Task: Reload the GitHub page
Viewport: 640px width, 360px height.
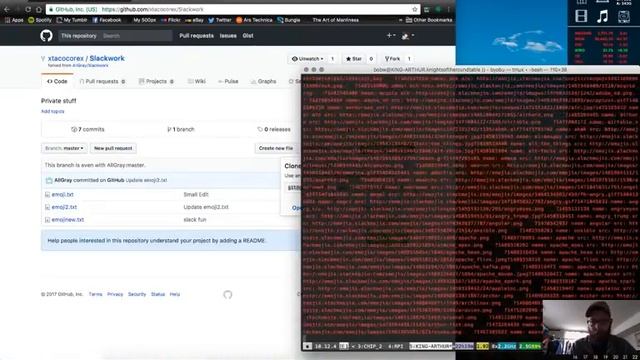Action: tap(28, 9)
